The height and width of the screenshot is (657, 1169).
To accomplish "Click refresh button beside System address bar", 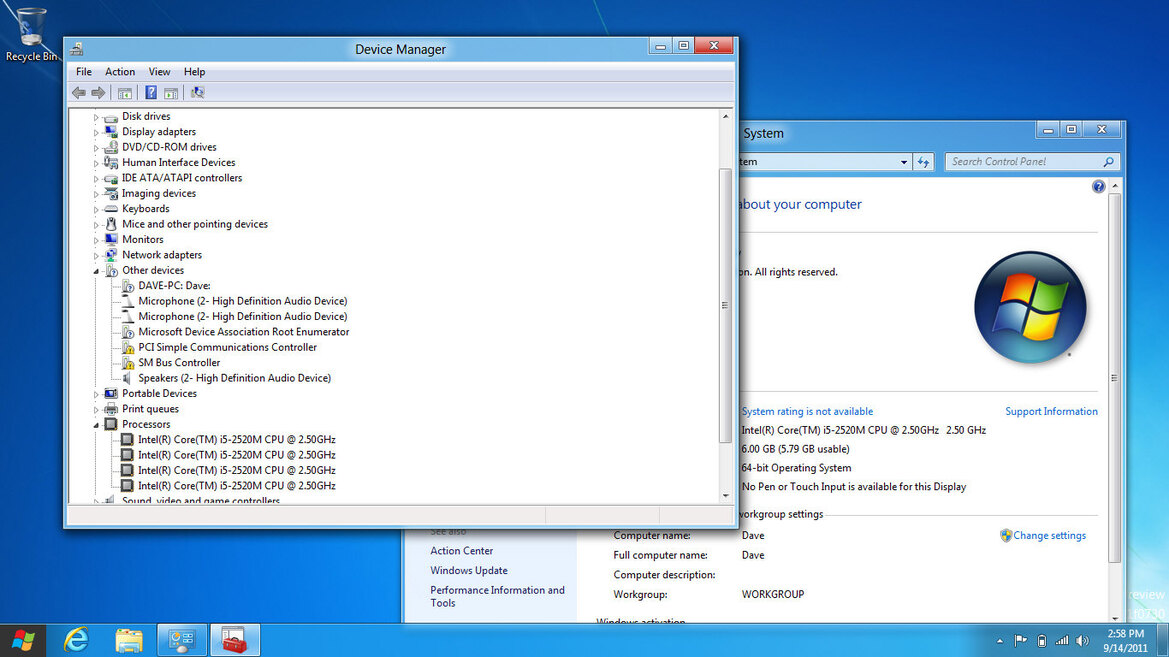I will pos(923,162).
